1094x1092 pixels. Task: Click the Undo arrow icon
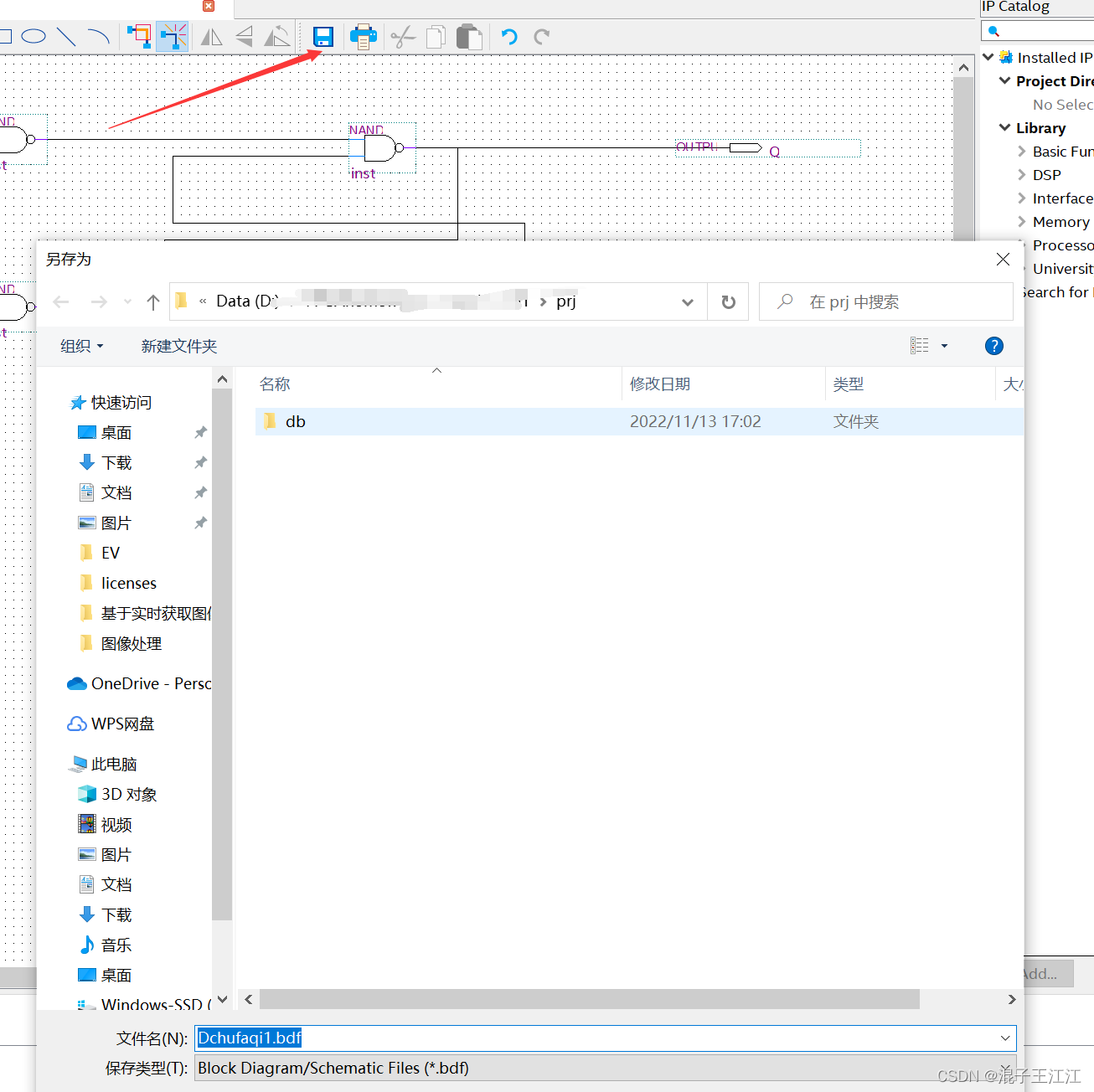[509, 37]
